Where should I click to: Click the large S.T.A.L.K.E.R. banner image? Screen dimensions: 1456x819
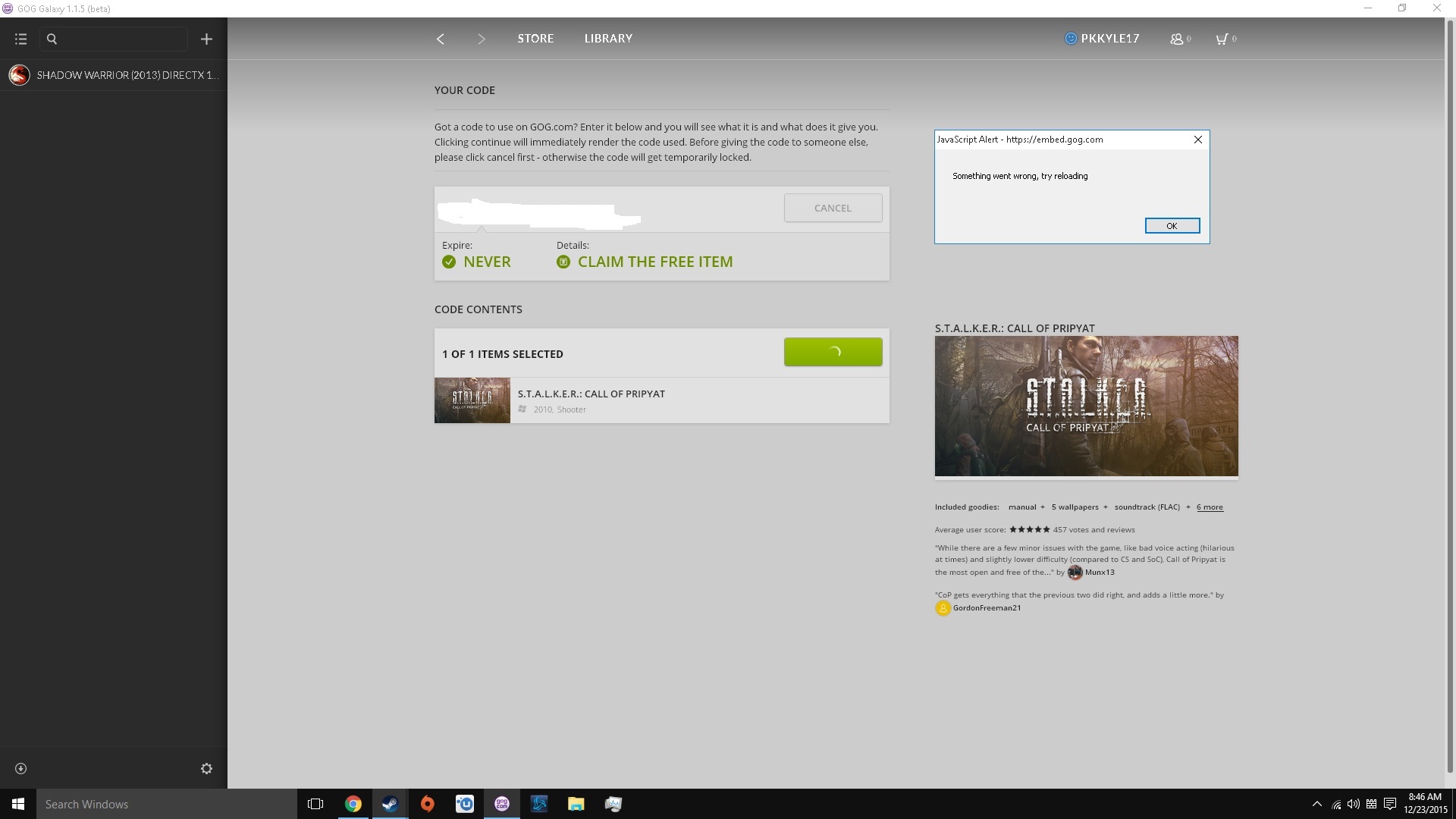click(1086, 406)
